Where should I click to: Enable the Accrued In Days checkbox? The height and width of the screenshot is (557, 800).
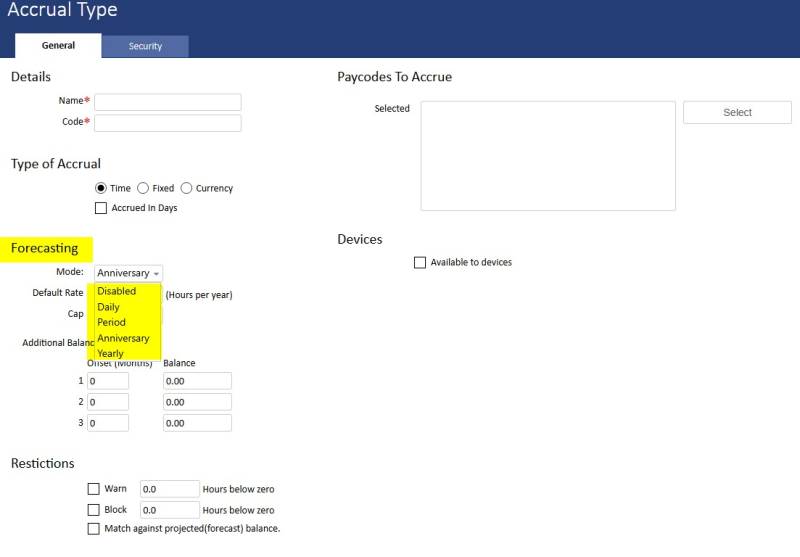point(100,208)
